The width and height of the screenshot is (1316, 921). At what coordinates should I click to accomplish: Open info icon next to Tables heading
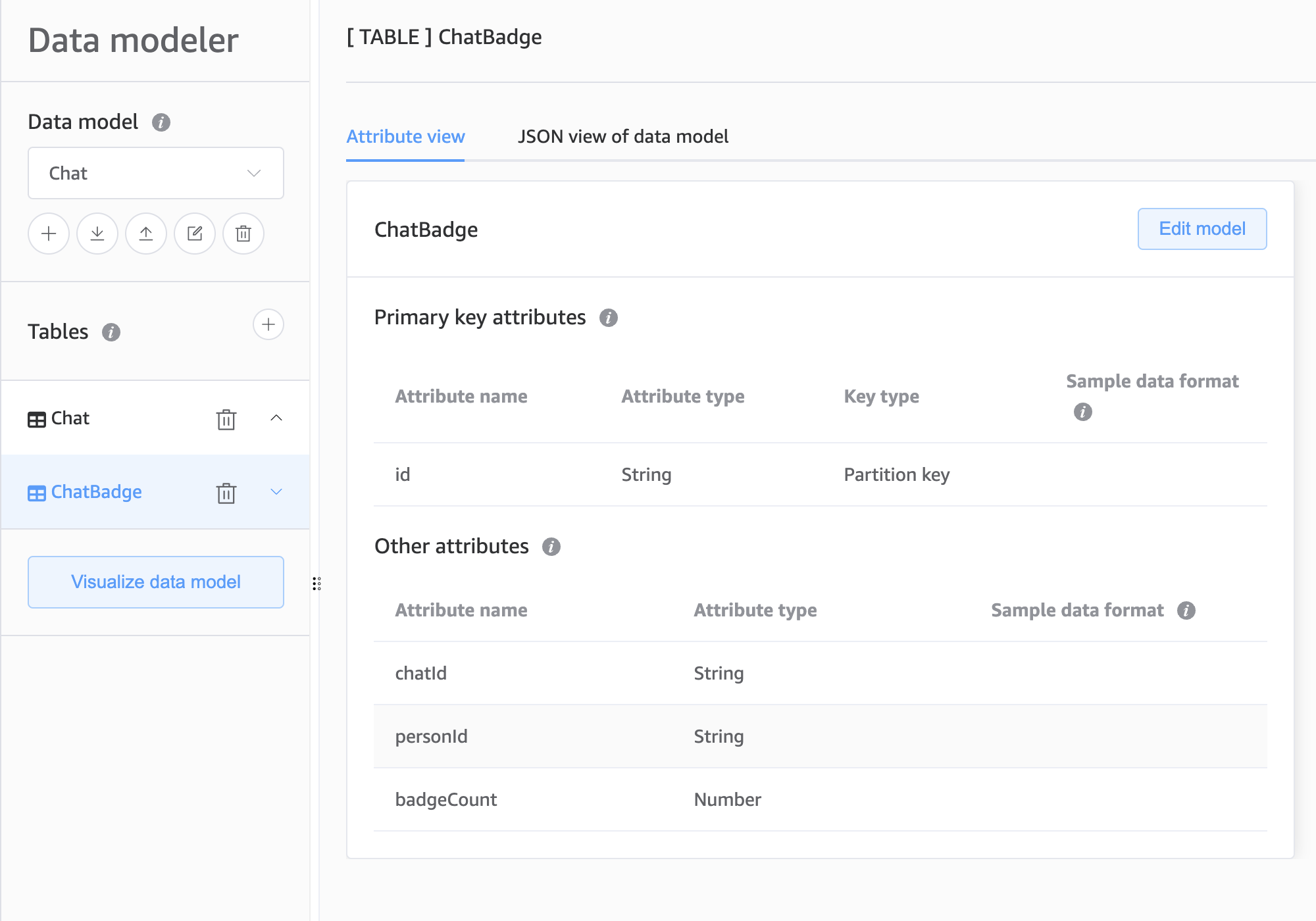[x=111, y=332]
